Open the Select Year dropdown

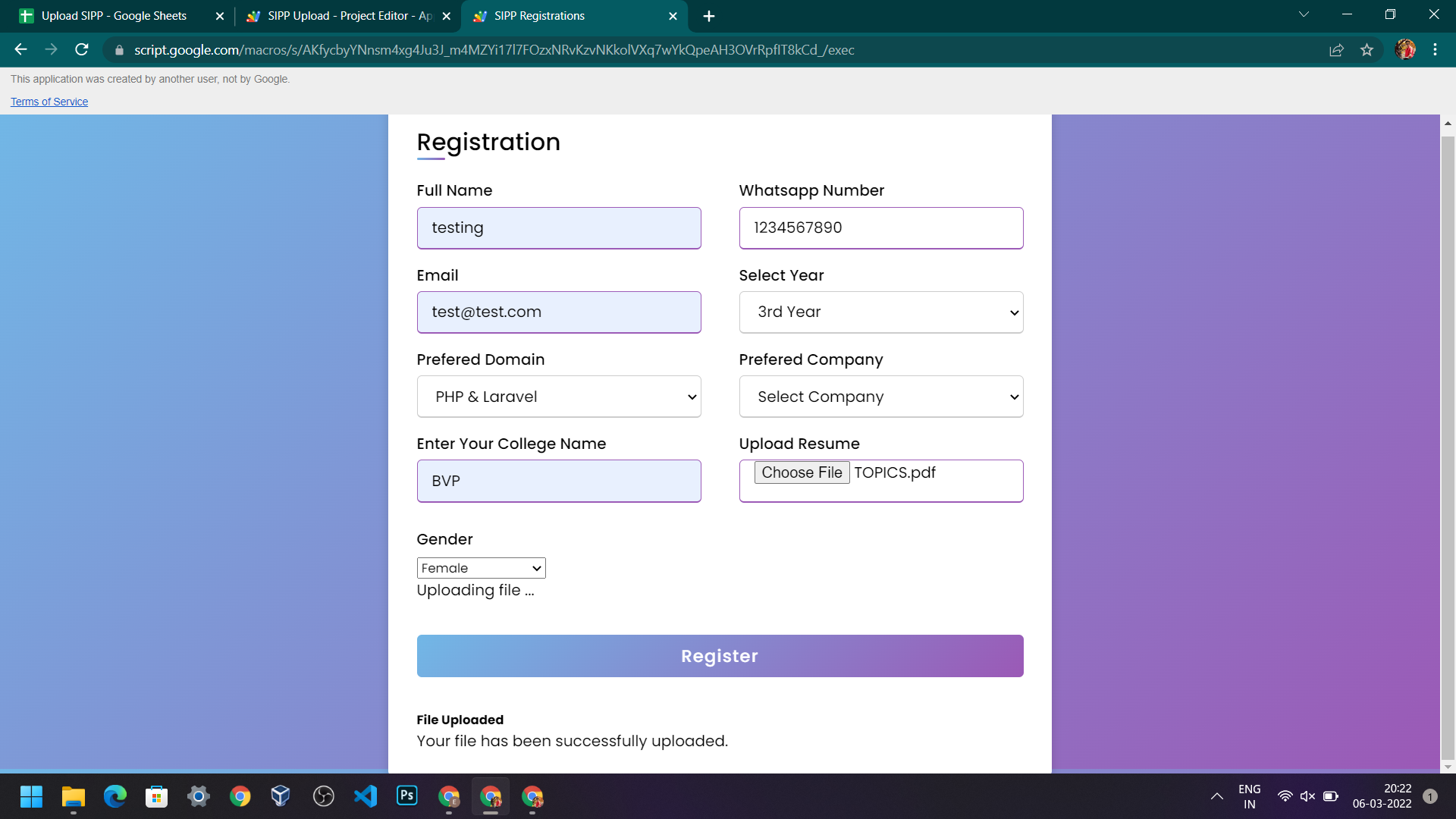pos(880,312)
